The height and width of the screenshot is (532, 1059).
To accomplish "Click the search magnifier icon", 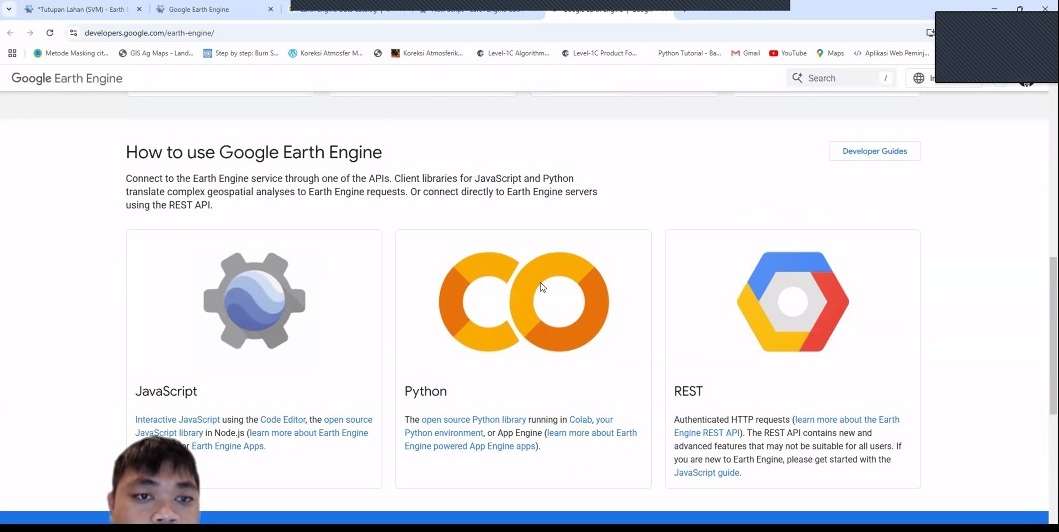I will (x=798, y=78).
